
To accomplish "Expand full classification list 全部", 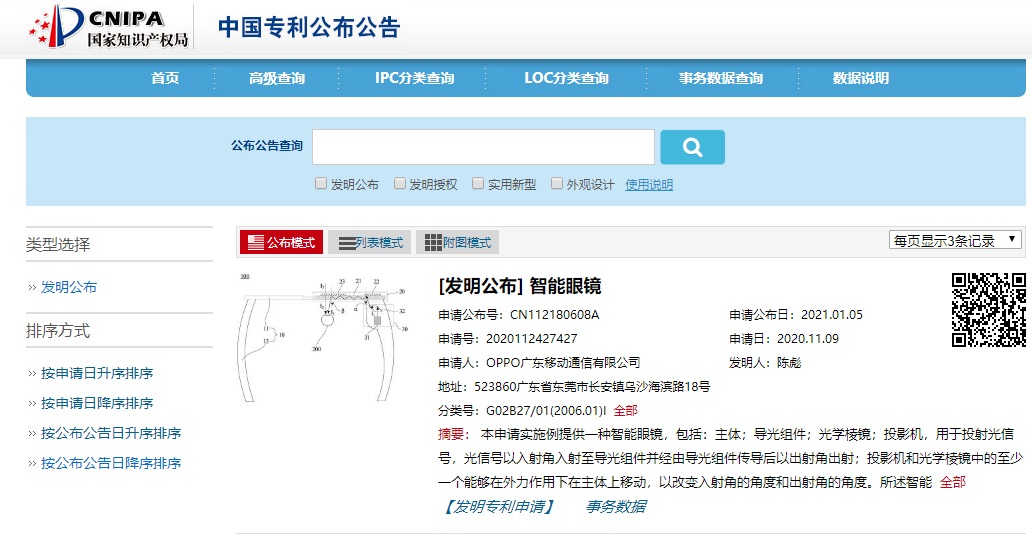I will pos(625,410).
